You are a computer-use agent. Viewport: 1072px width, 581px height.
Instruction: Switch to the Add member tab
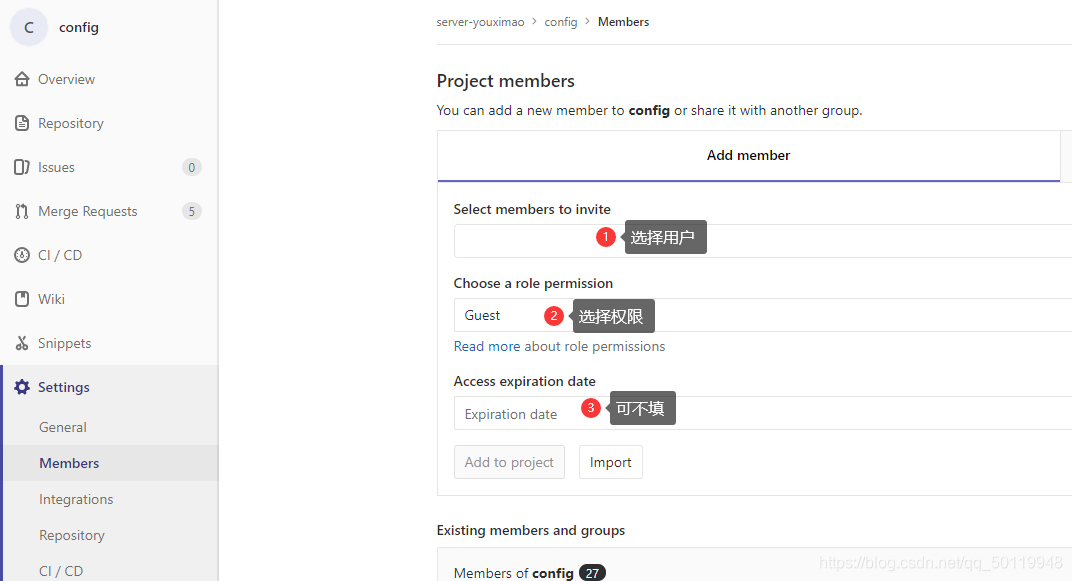(748, 155)
